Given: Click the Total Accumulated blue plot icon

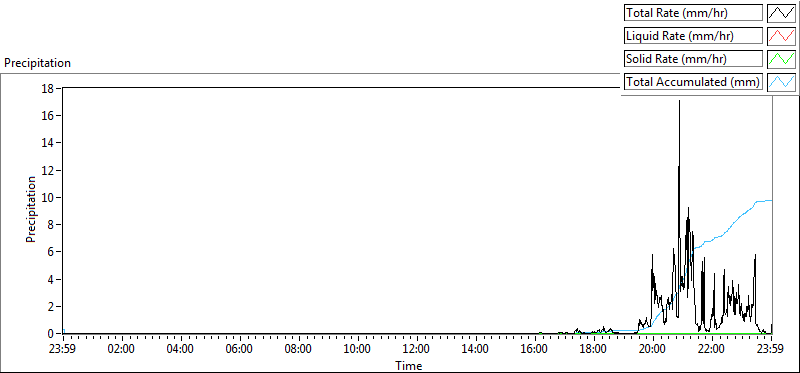Looking at the screenshot, I should pyautogui.click(x=781, y=82).
